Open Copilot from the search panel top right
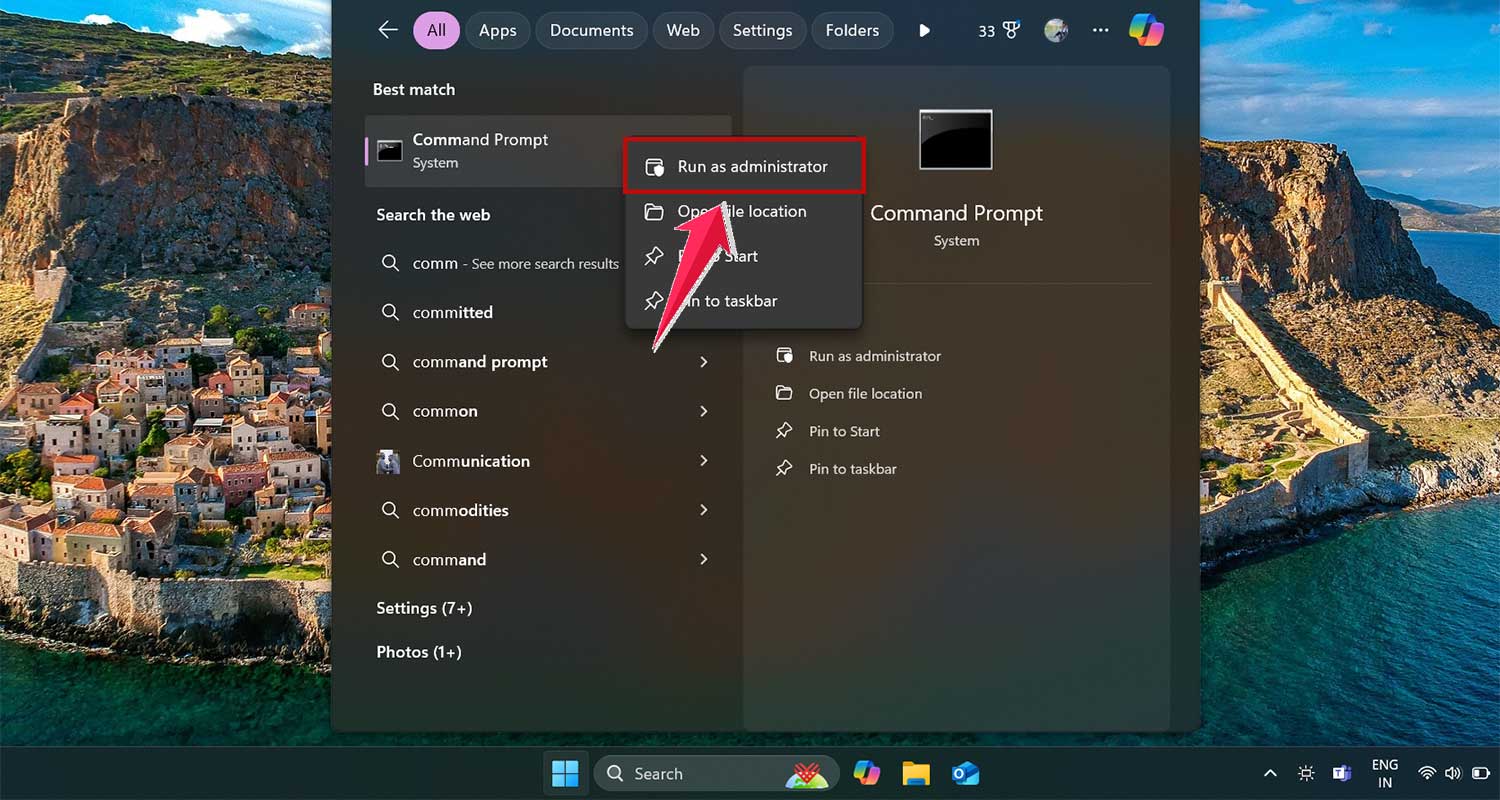 click(x=1146, y=30)
